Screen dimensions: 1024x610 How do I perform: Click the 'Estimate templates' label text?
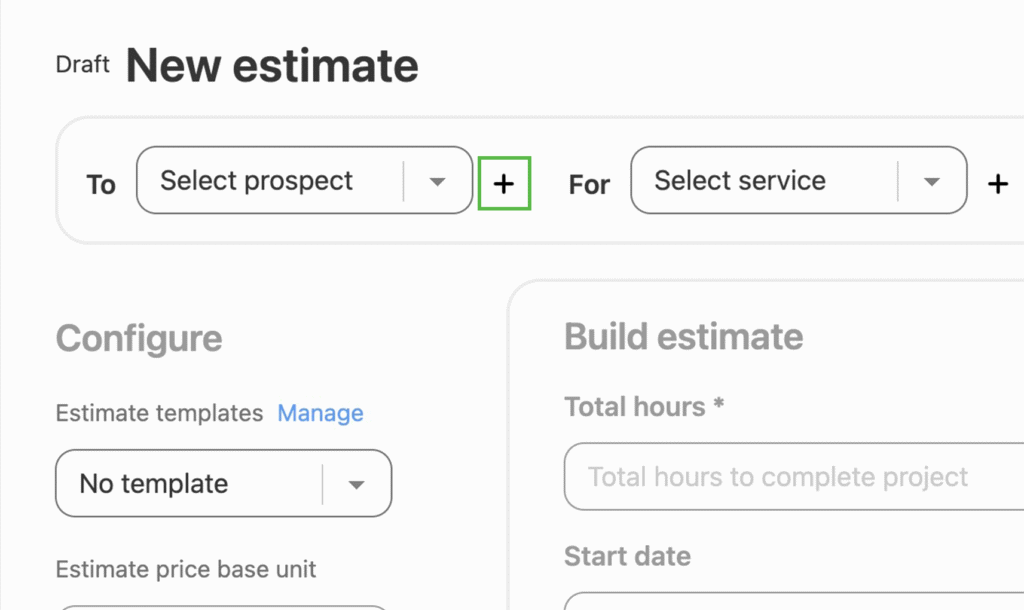159,413
